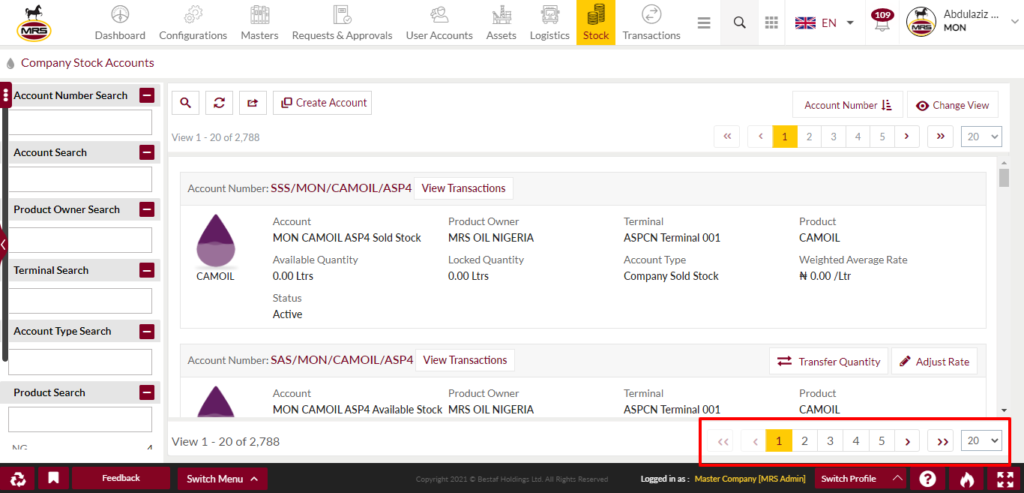1024x493 pixels.
Task: Open Requests & Approvals module
Action: (x=342, y=23)
